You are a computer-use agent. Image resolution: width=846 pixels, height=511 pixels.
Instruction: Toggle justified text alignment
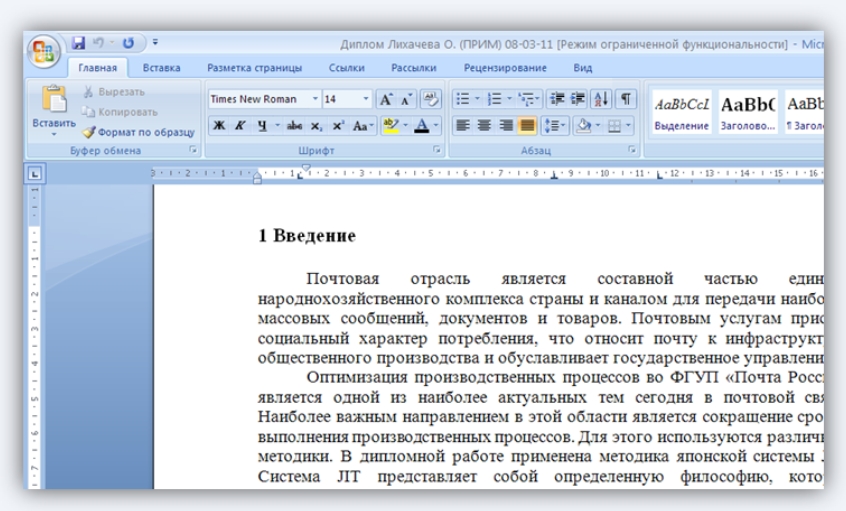tap(527, 126)
